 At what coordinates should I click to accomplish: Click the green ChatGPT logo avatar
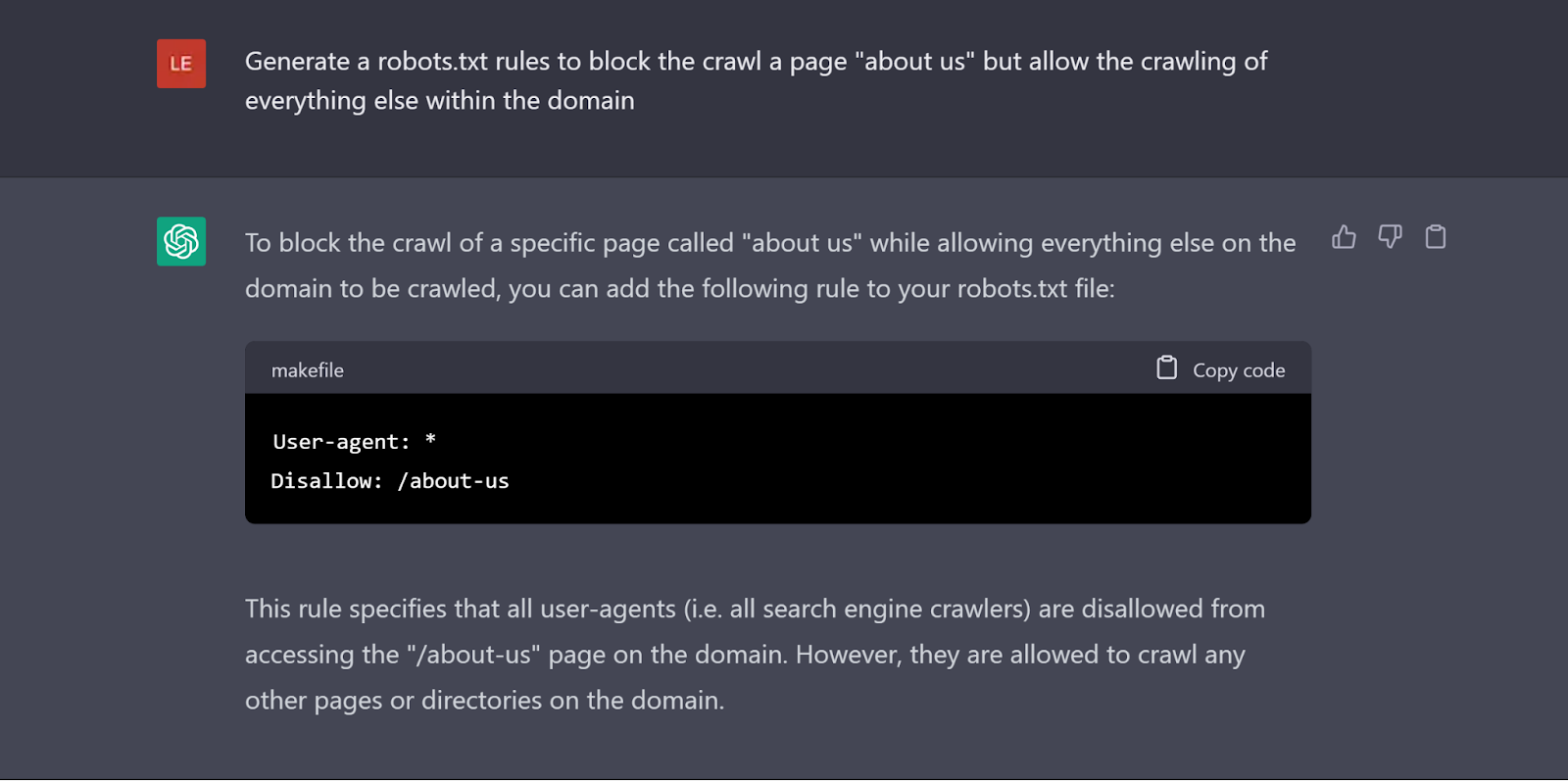point(181,241)
